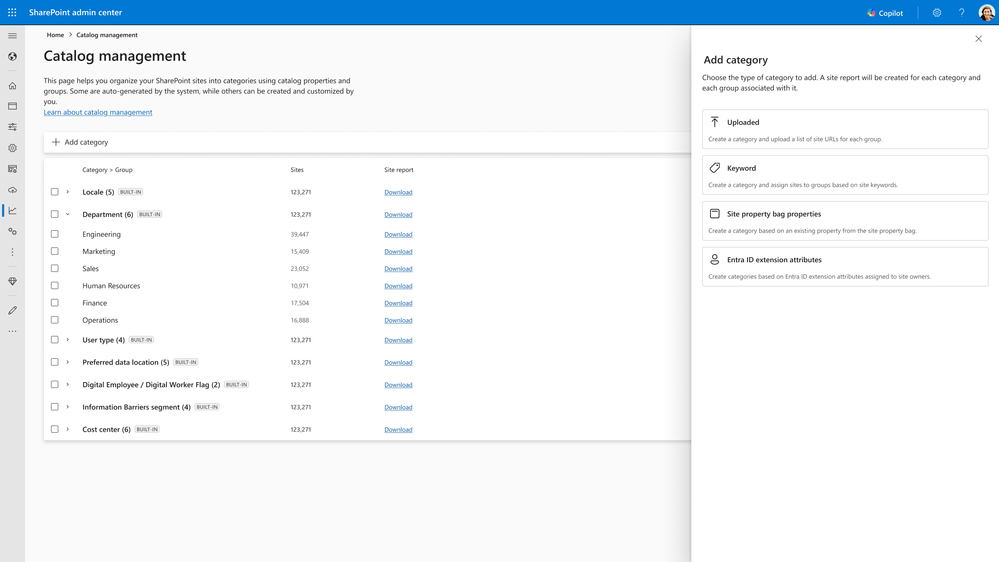Check the Department category checkbox
This screenshot has height=562, width=999.
point(55,214)
